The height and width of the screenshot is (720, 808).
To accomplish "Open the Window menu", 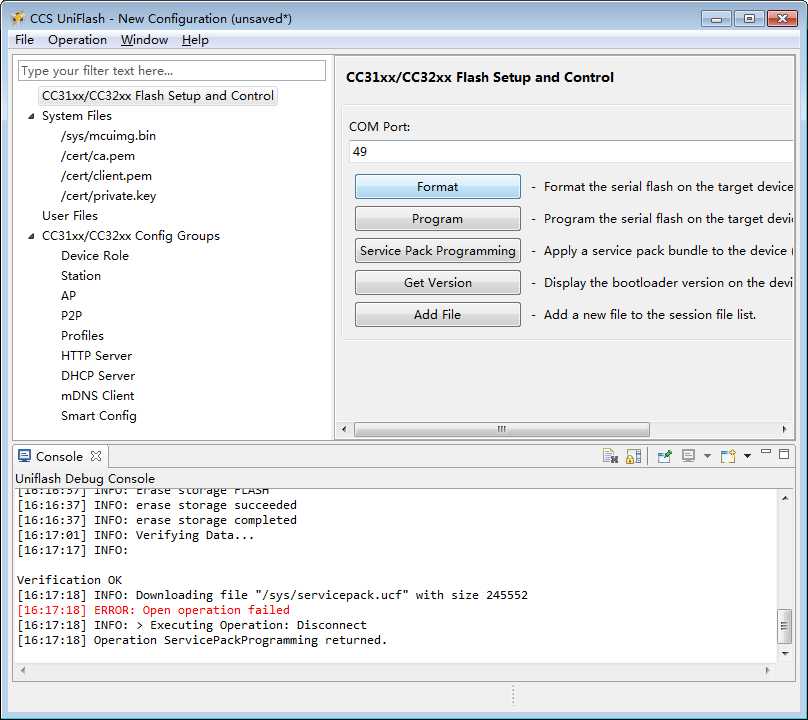I will tap(144, 40).
